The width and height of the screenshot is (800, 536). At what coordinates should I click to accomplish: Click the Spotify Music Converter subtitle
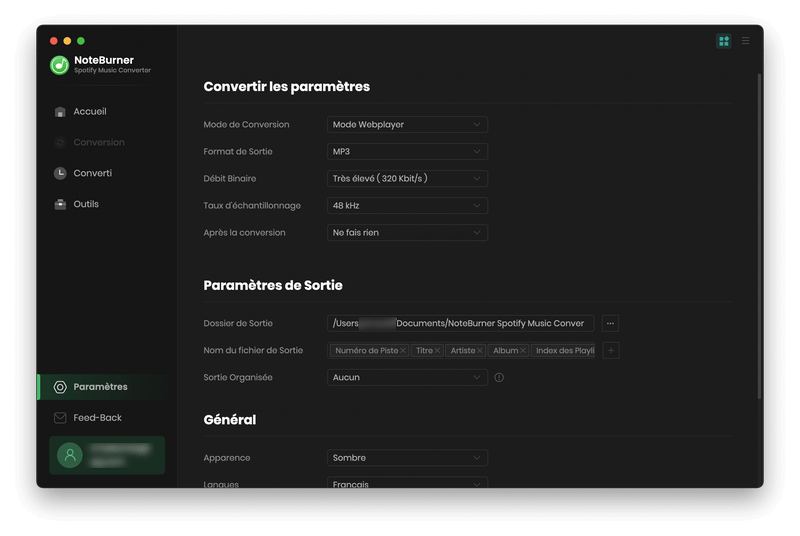[x=112, y=70]
